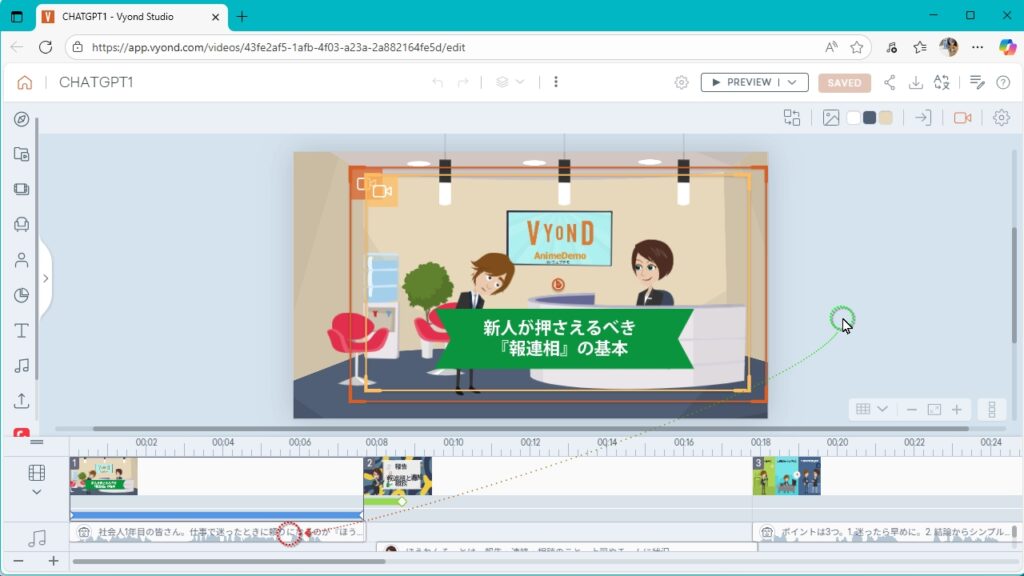Open a new browser tab
This screenshot has width=1024, height=576.
click(x=242, y=17)
